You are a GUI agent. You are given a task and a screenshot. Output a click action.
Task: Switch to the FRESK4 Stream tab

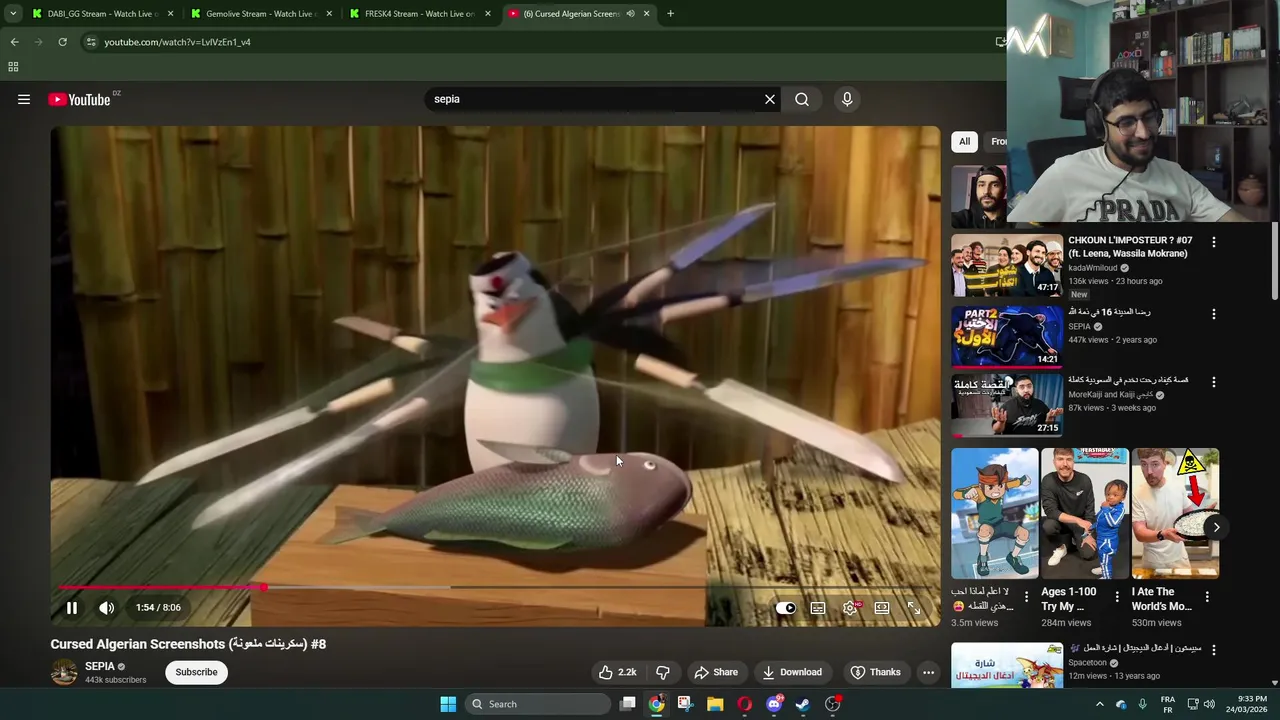click(x=420, y=14)
